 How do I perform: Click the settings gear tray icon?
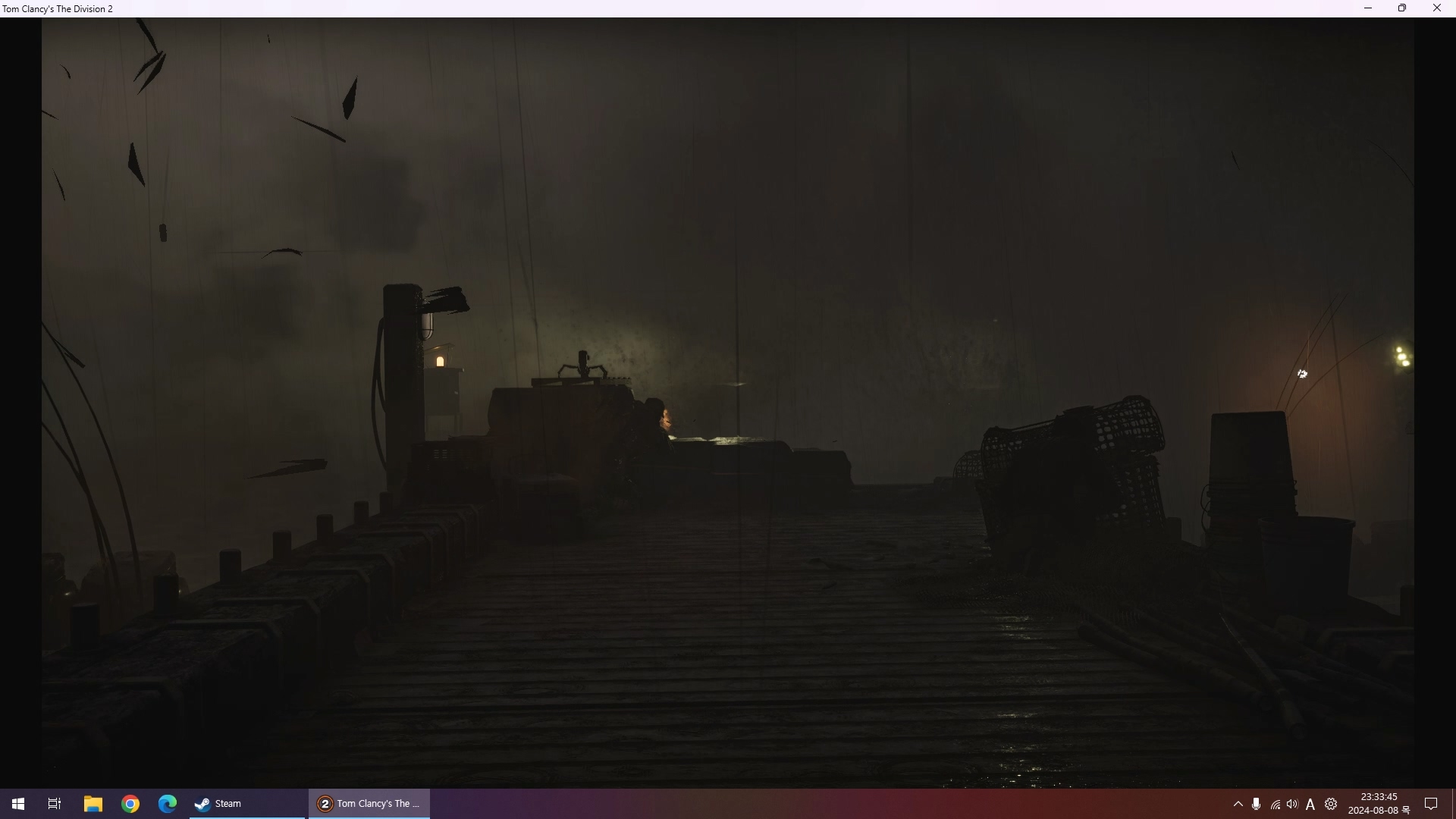tap(1331, 804)
